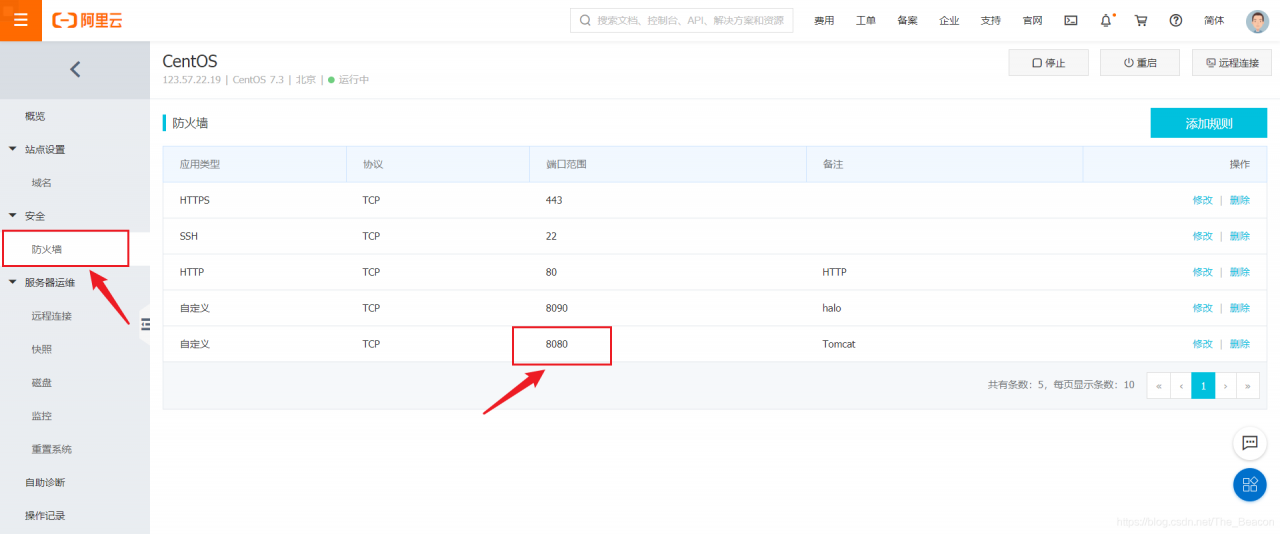Click 修改 for the Tomcat 8080 rule
Screen dimensions: 1280x534
point(1202,344)
